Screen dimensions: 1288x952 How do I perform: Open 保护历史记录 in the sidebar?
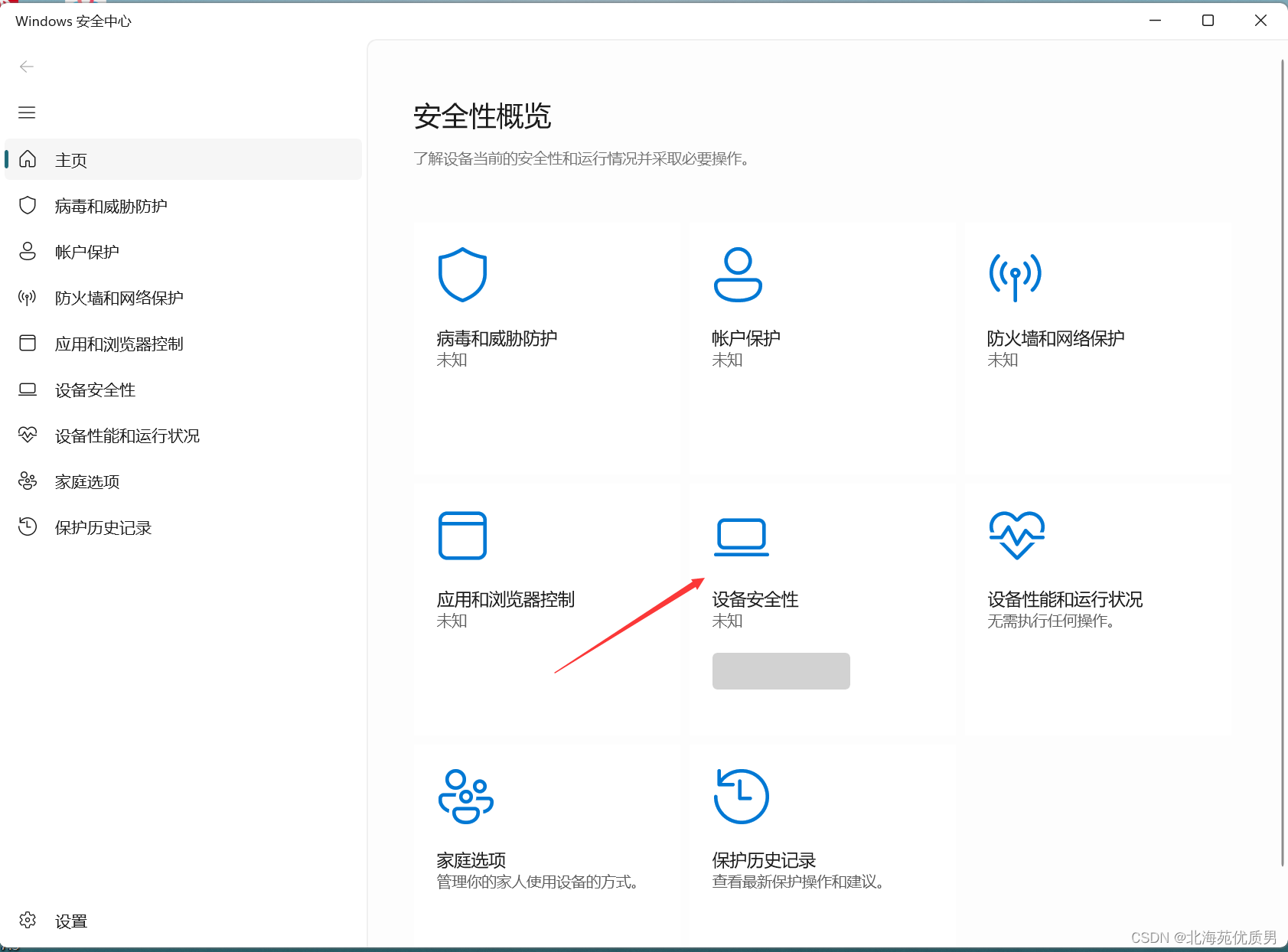coord(183,527)
